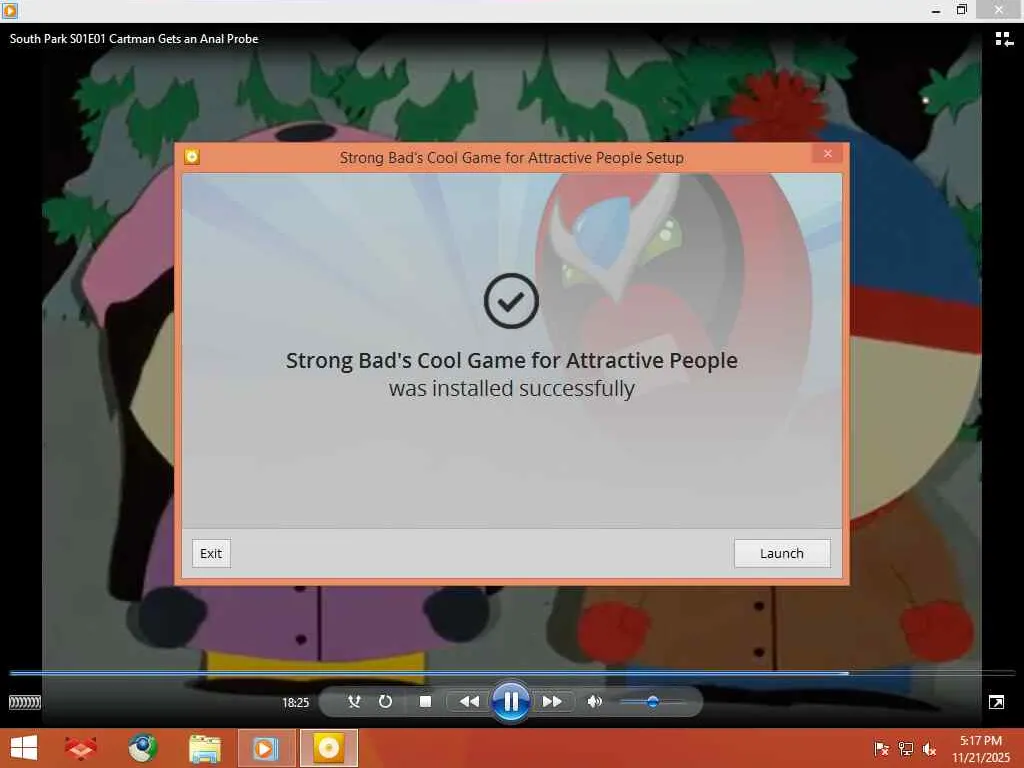Pause the video in Media Player
Image resolution: width=1024 pixels, height=768 pixels.
[x=511, y=701]
